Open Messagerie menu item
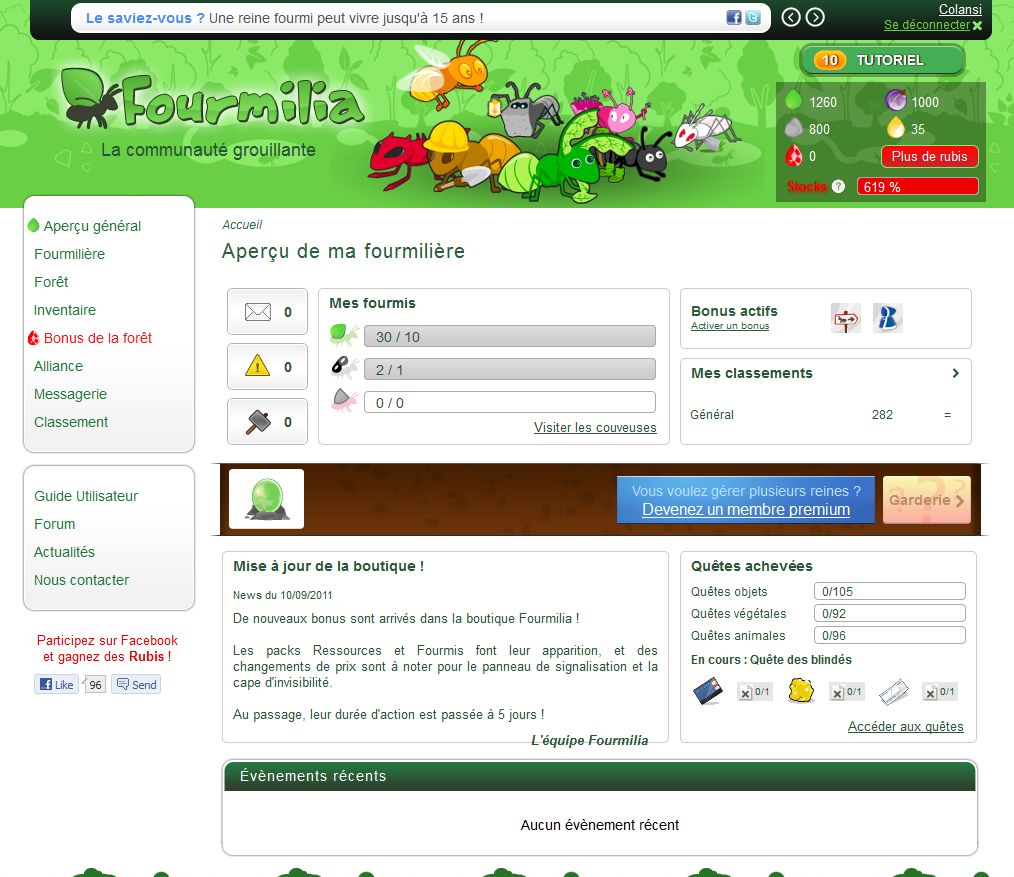Screen dimensions: 1014x877 click(70, 394)
